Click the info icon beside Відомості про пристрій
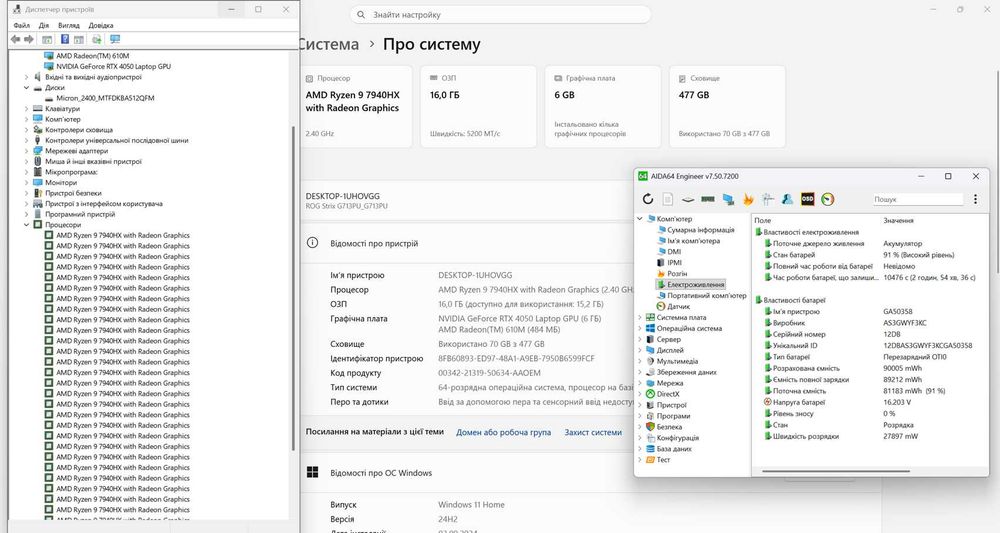 [312, 243]
